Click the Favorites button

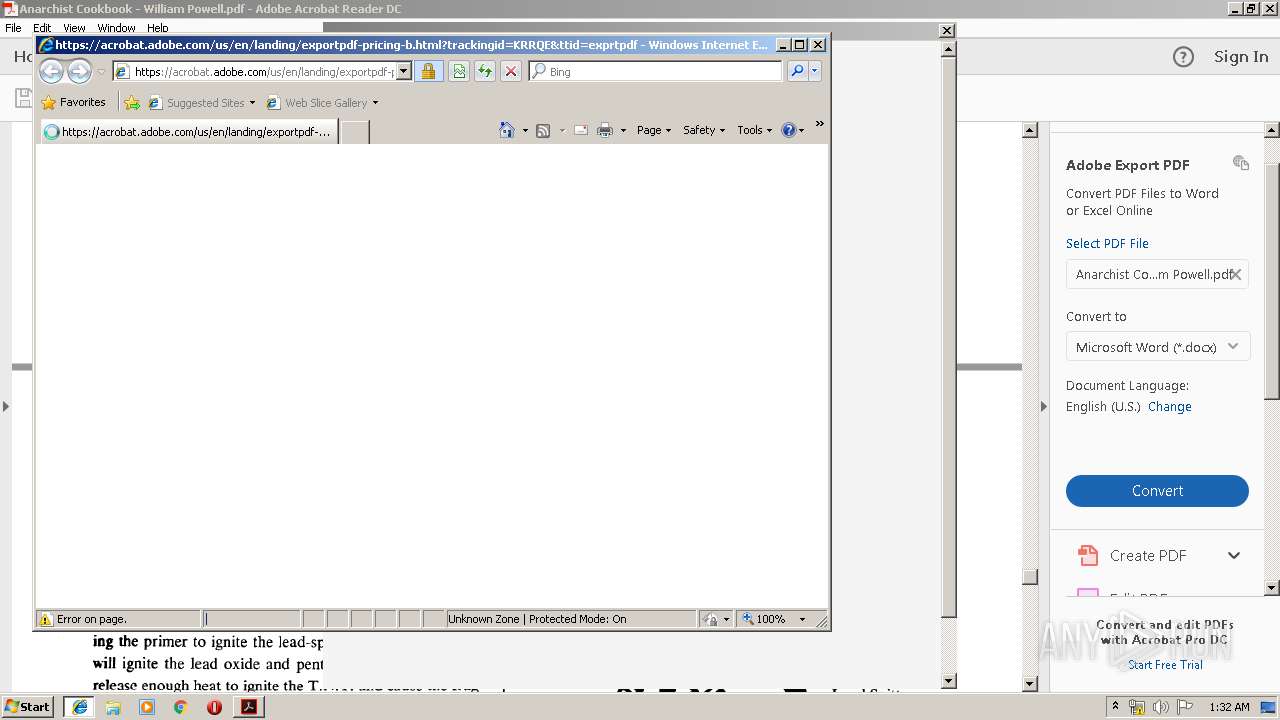(73, 102)
